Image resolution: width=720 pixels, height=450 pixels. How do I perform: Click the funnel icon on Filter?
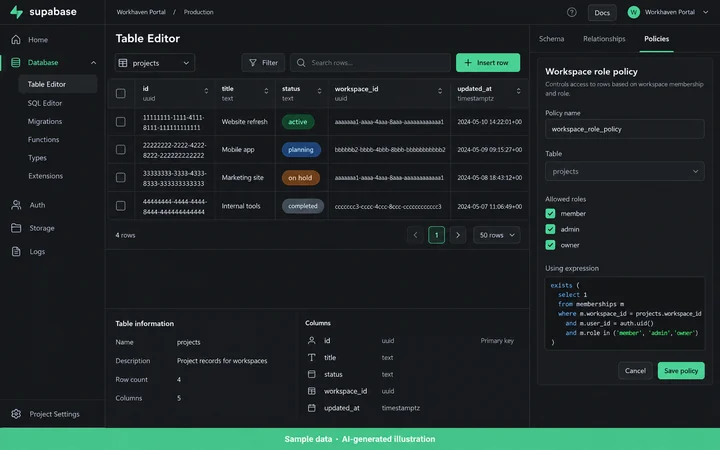pos(253,62)
